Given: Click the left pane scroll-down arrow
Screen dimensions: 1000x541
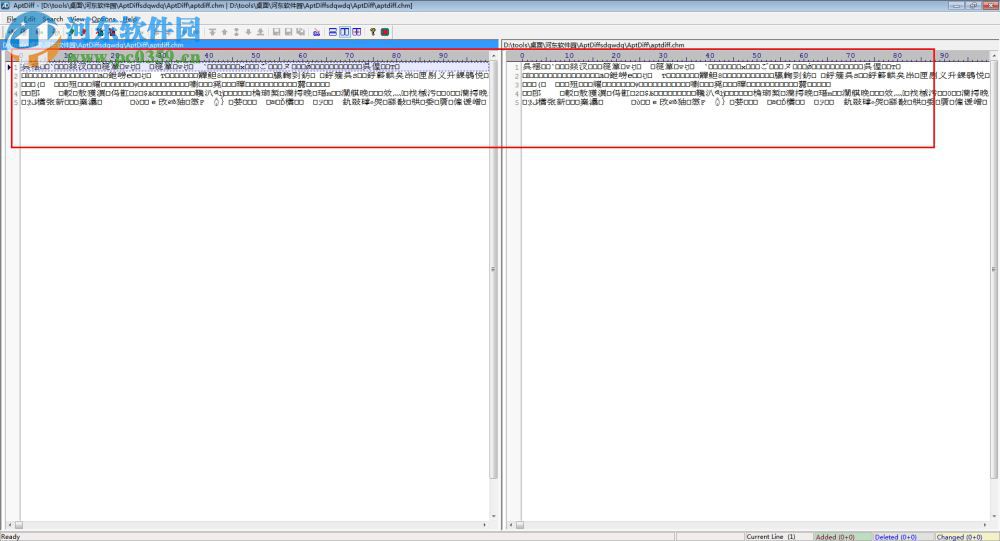Looking at the screenshot, I should (493, 516).
